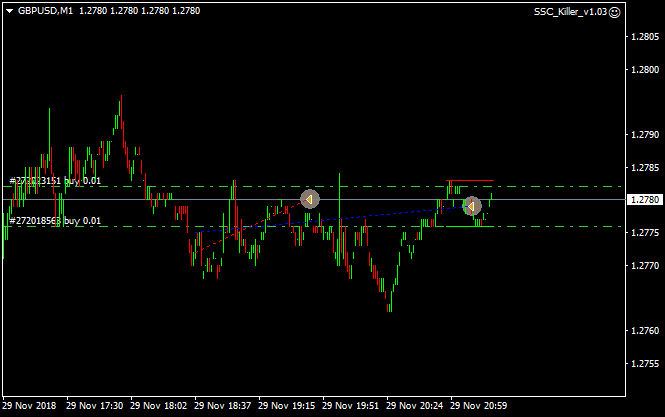The height and width of the screenshot is (417, 665).
Task: Click the short red horizontal line above 20:59
Action: pyautogui.click(x=470, y=181)
